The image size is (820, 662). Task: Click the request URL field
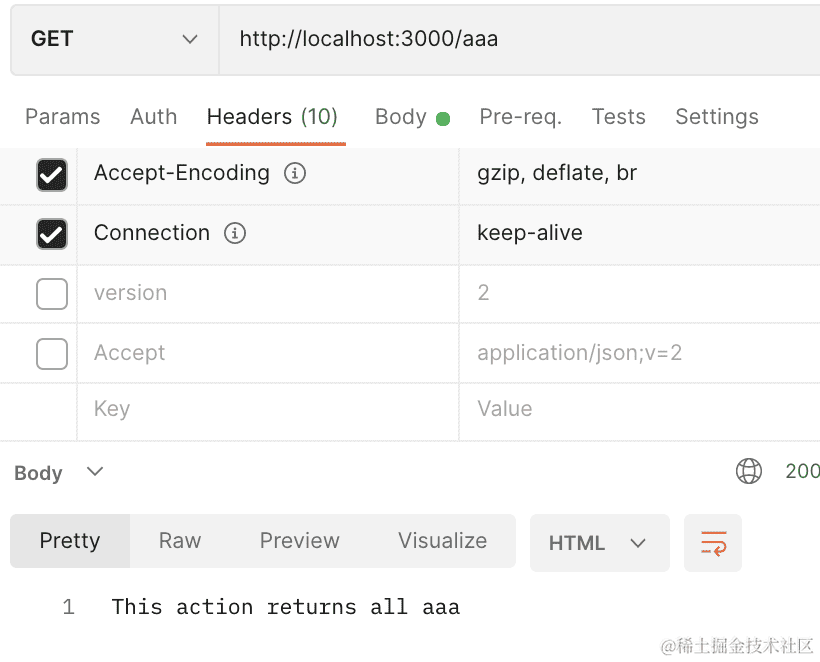520,39
